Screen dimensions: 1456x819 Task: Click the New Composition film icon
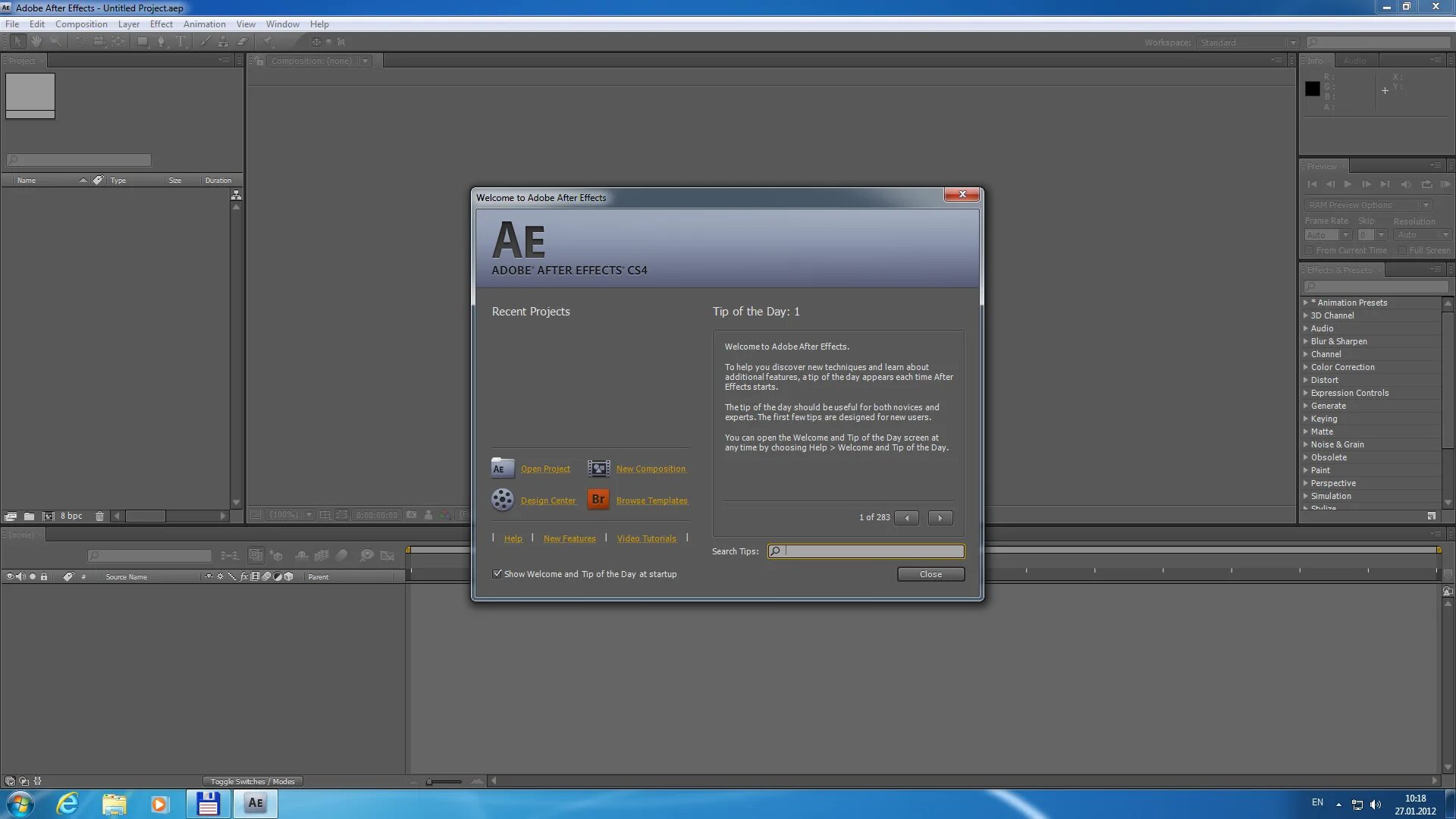pyautogui.click(x=598, y=468)
